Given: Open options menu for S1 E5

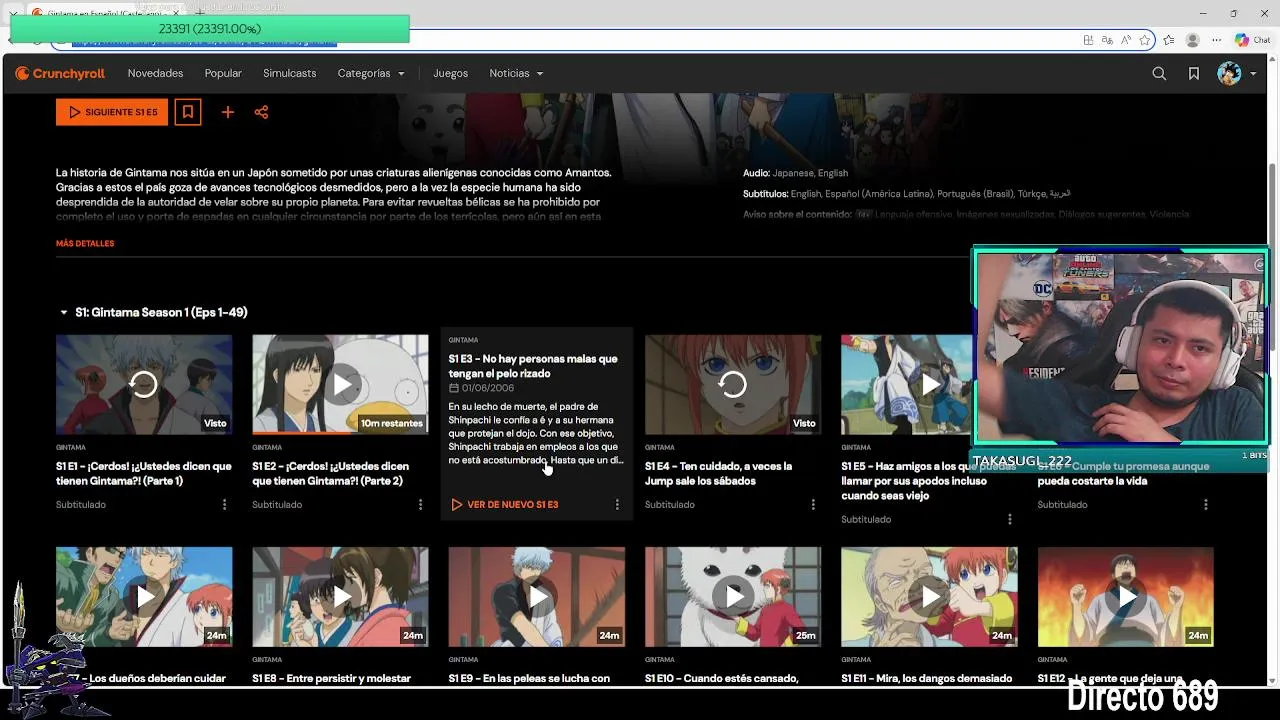Looking at the screenshot, I should (x=1009, y=519).
